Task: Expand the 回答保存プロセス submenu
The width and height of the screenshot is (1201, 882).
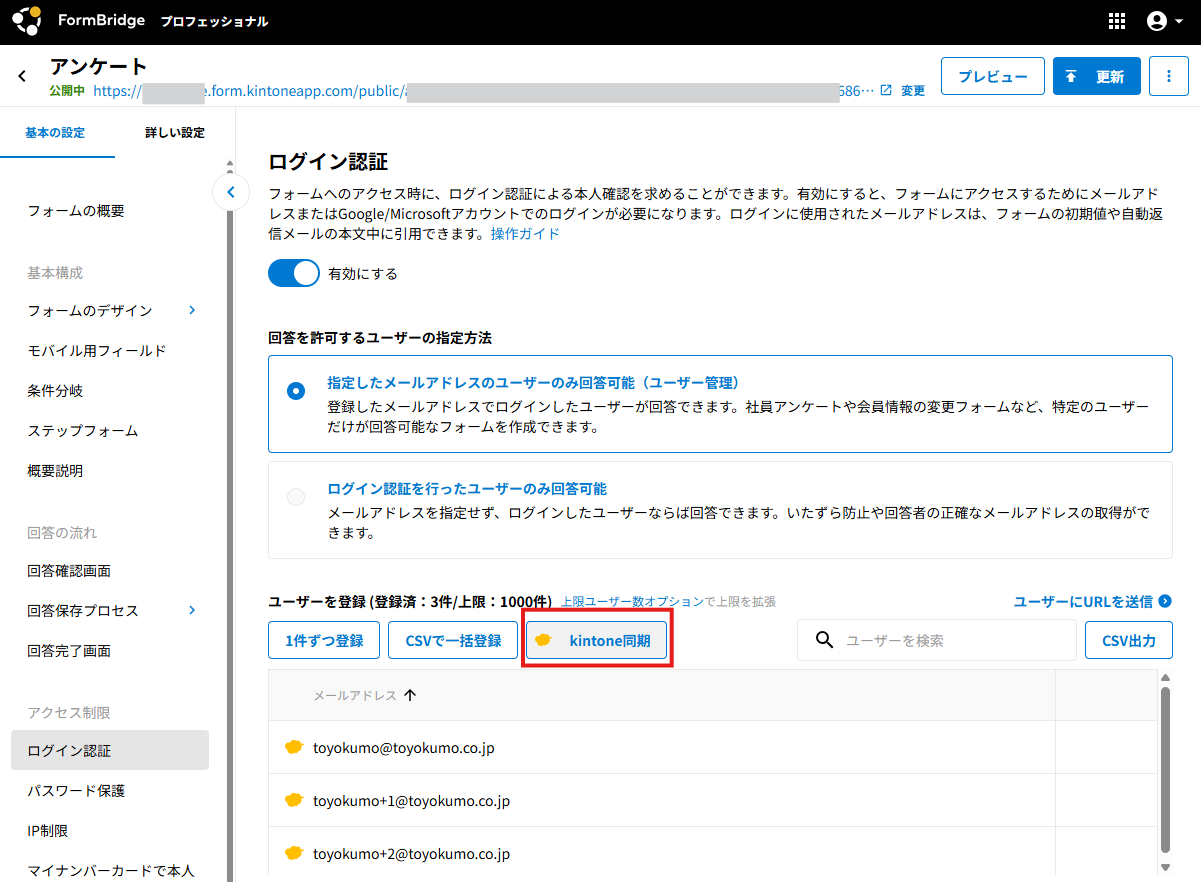Action: pyautogui.click(x=192, y=610)
